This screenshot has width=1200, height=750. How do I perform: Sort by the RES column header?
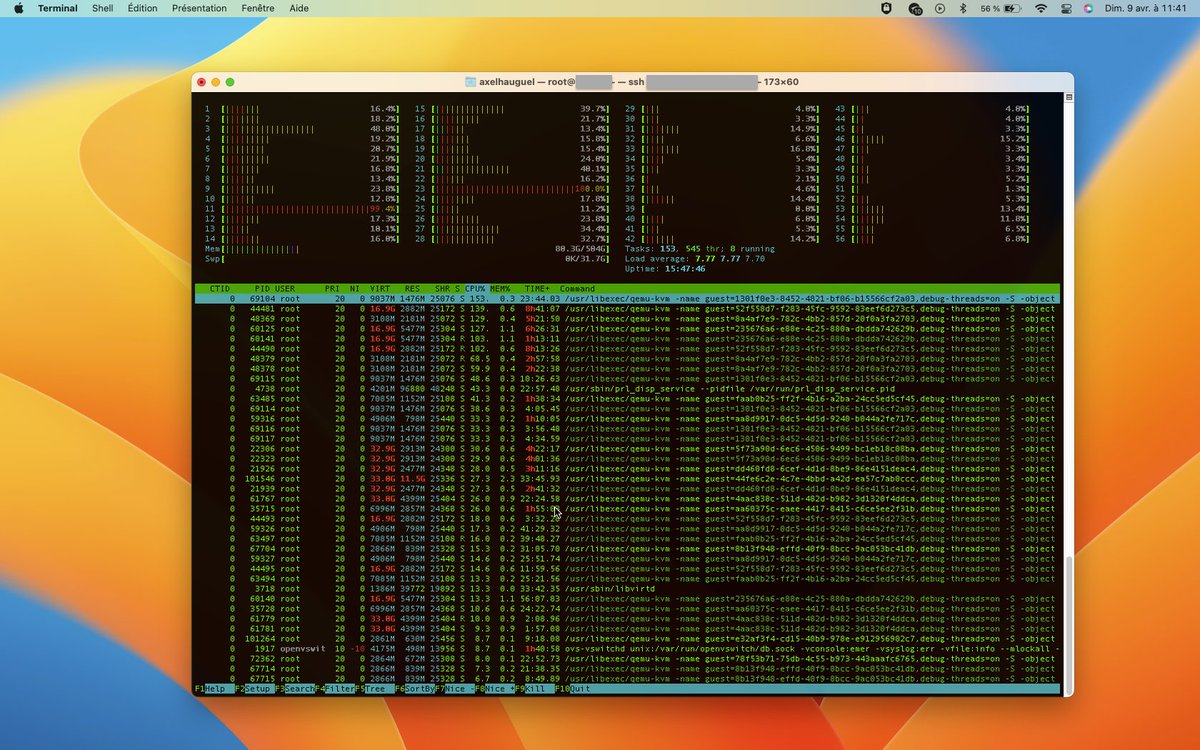point(411,289)
